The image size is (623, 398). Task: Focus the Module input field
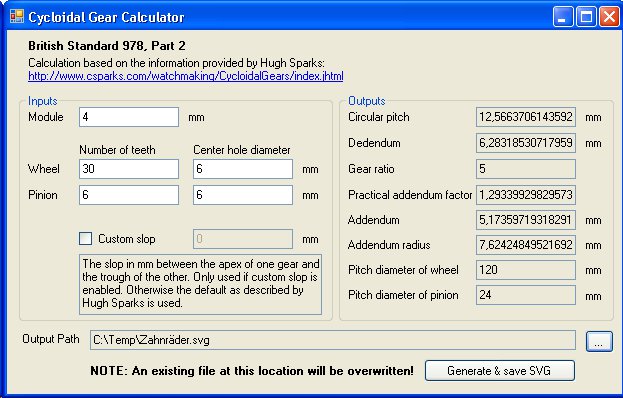pyautogui.click(x=129, y=117)
